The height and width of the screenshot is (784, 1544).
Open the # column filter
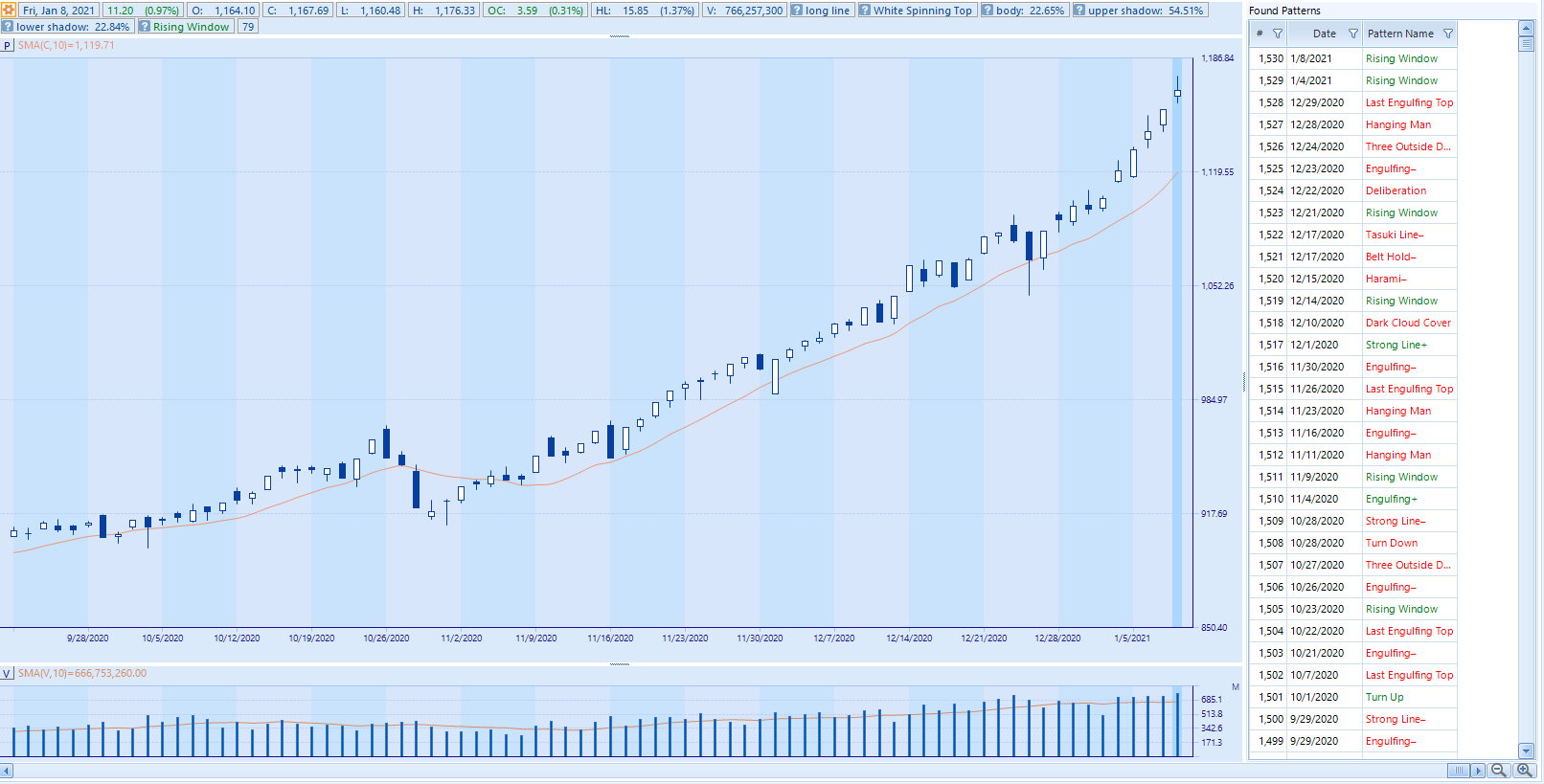pos(1278,34)
